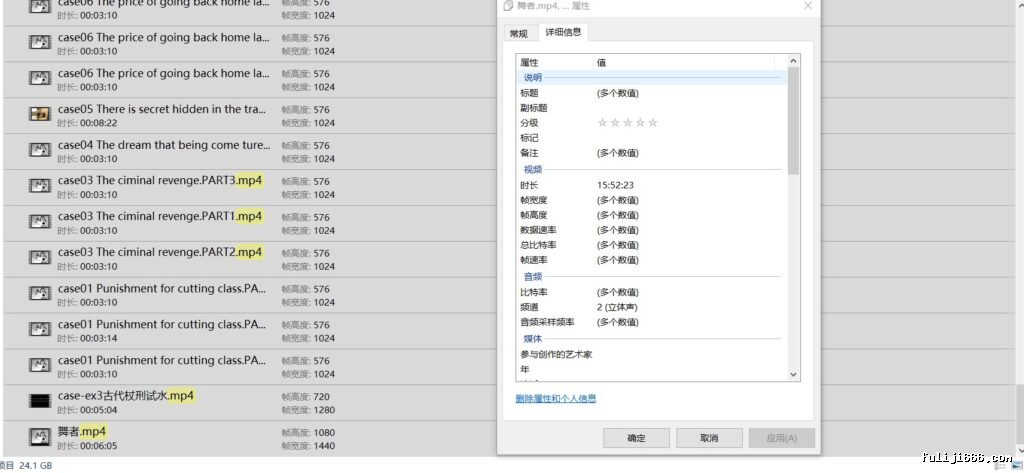The height and width of the screenshot is (473, 1024).
Task: Click the 比特率 row under 音频
Action: (651, 292)
